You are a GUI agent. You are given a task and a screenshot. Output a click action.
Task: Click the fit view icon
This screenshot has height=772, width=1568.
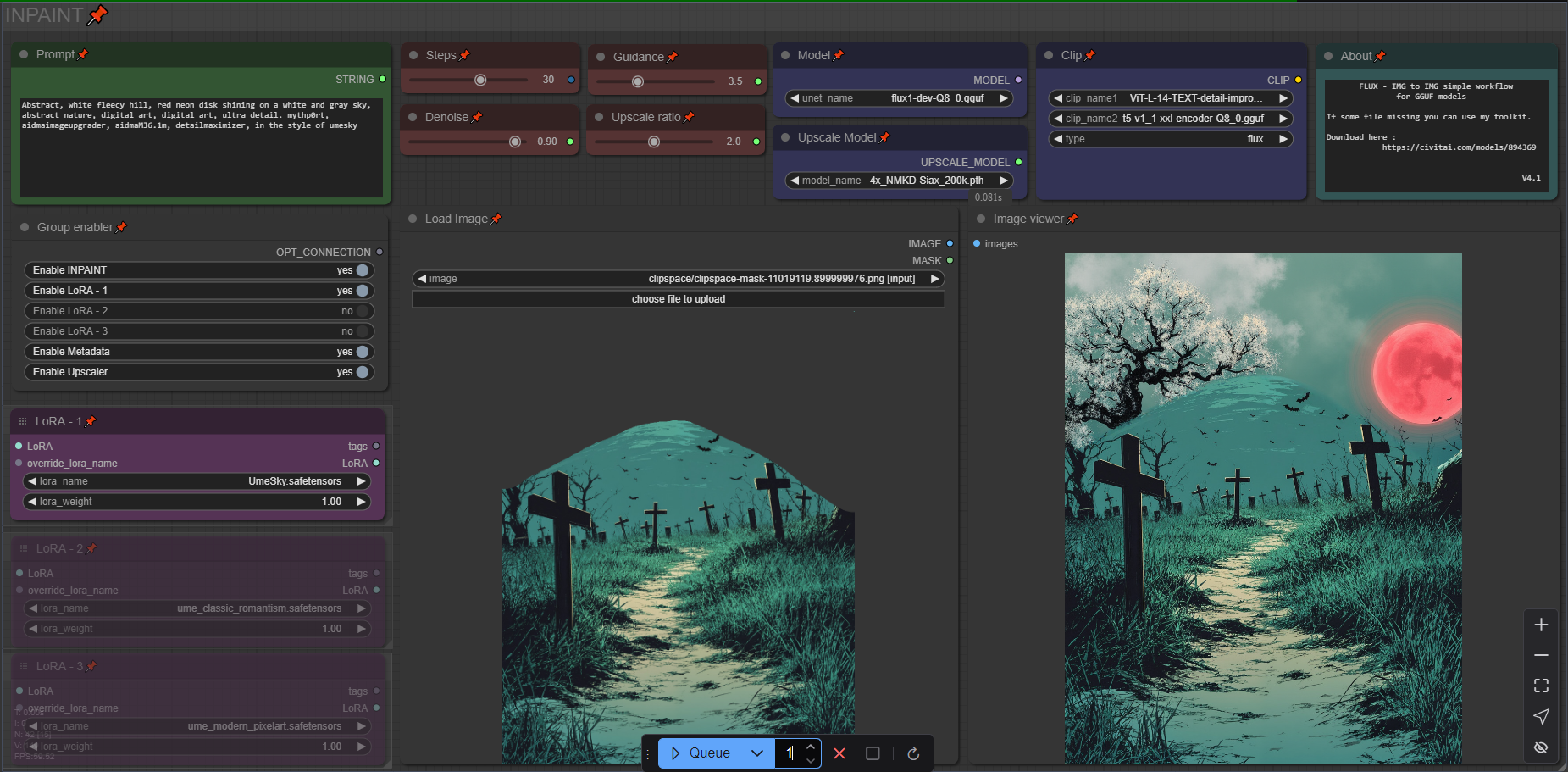coord(1541,686)
